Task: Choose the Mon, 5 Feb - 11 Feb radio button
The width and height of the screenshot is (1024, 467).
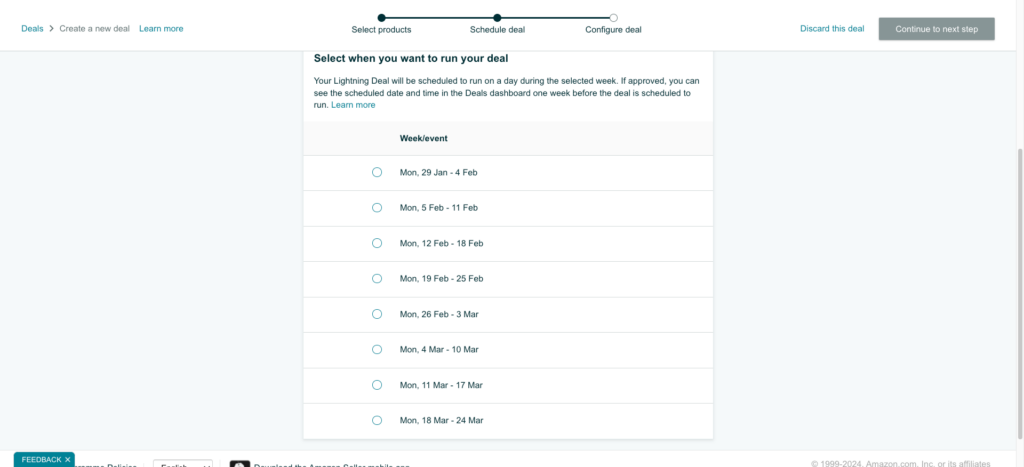Action: (x=377, y=208)
